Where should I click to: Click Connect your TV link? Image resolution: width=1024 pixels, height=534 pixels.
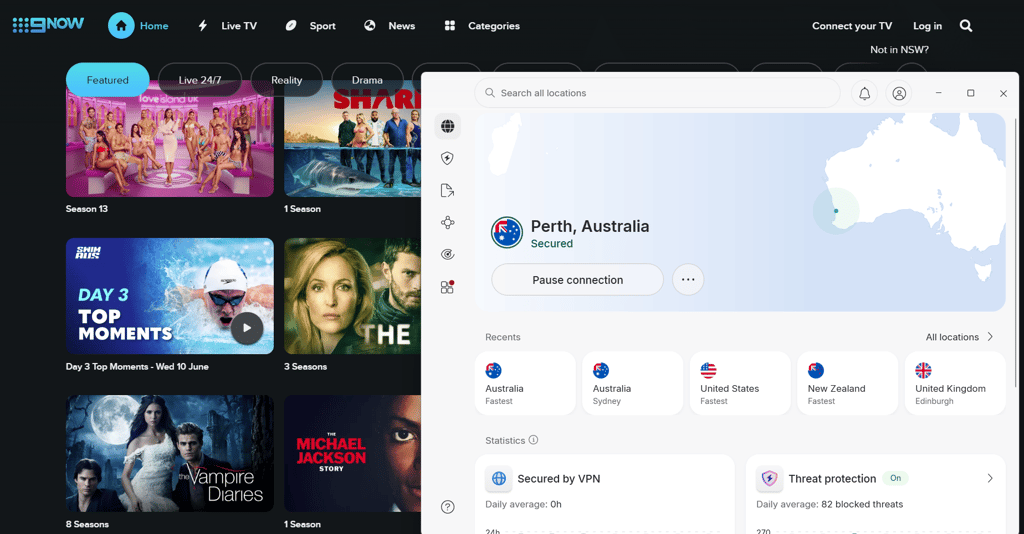(852, 26)
